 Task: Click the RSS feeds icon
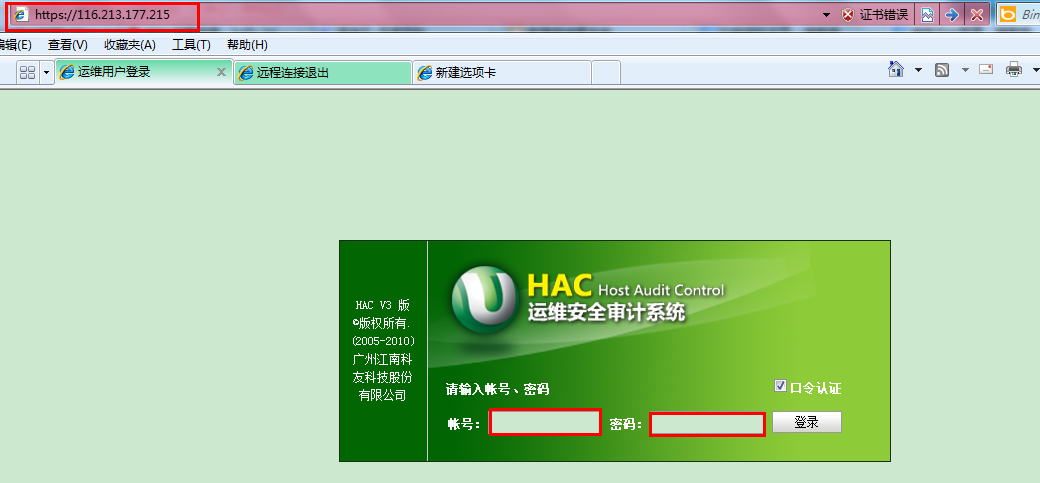(942, 70)
